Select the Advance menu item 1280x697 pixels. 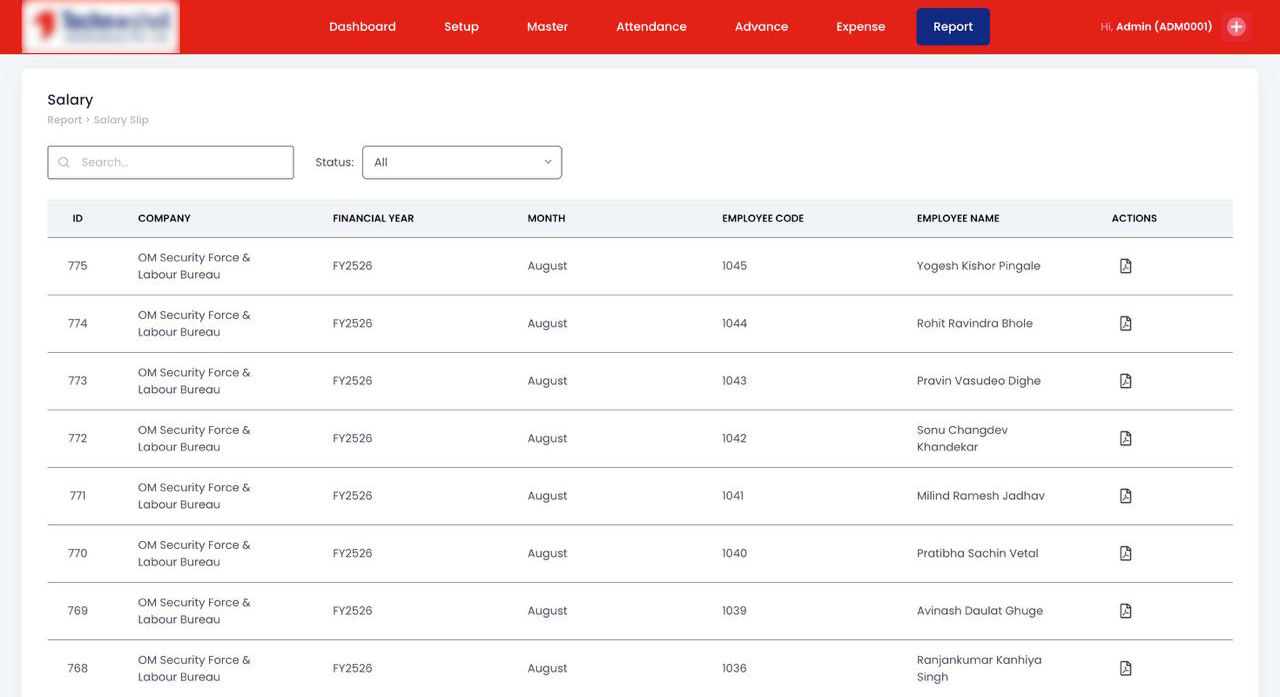[761, 27]
